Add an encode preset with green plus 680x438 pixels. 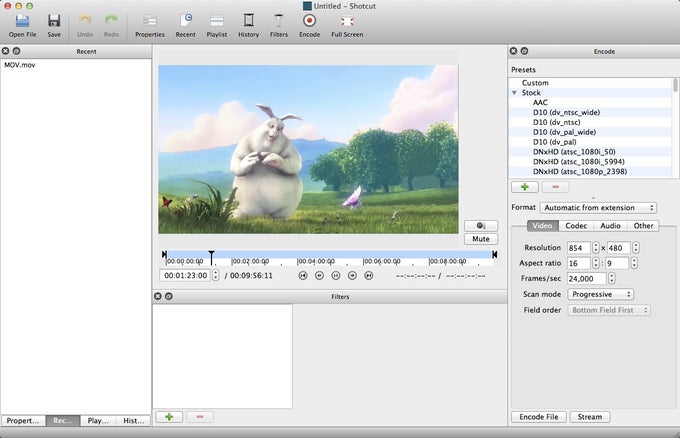[525, 187]
